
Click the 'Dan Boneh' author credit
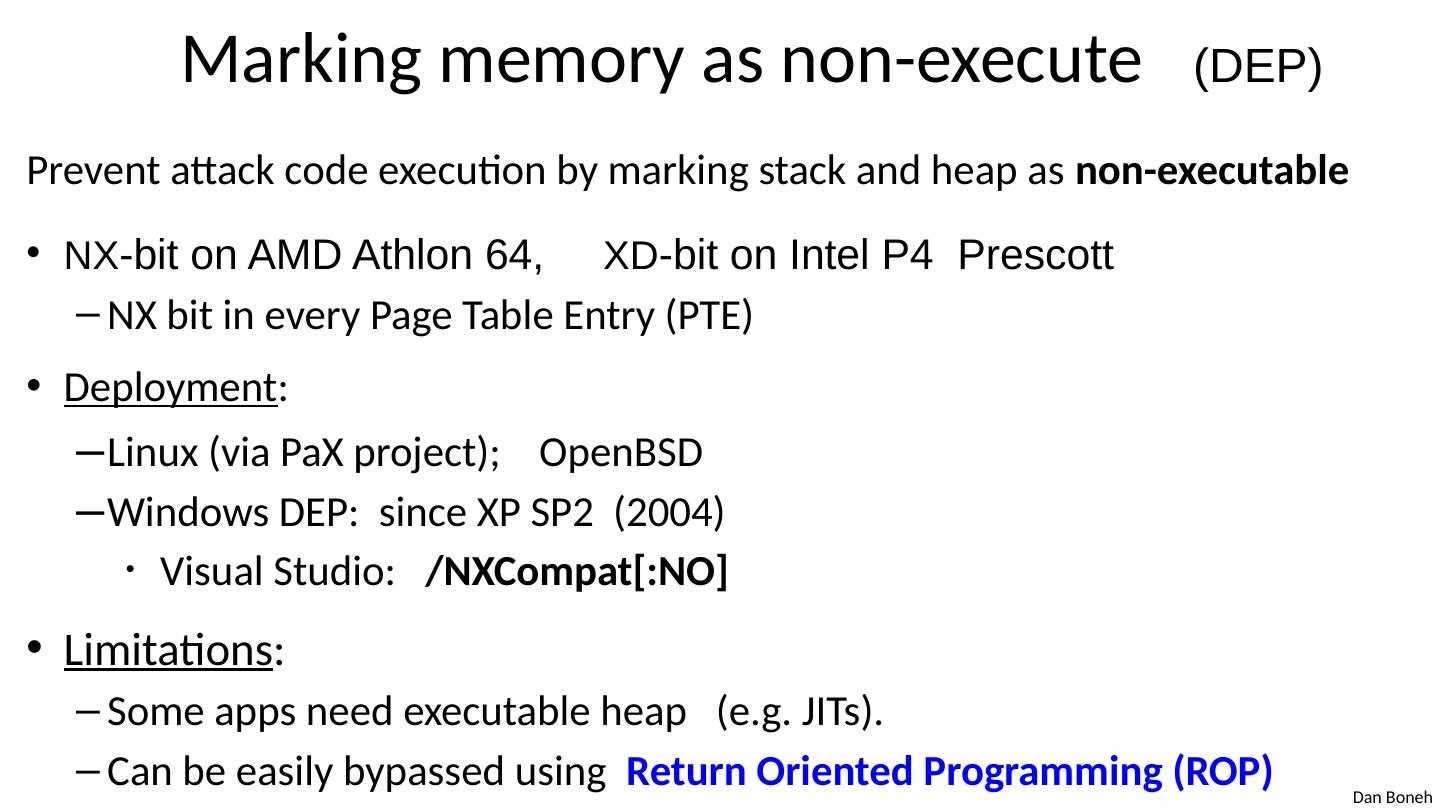pyautogui.click(x=1392, y=797)
